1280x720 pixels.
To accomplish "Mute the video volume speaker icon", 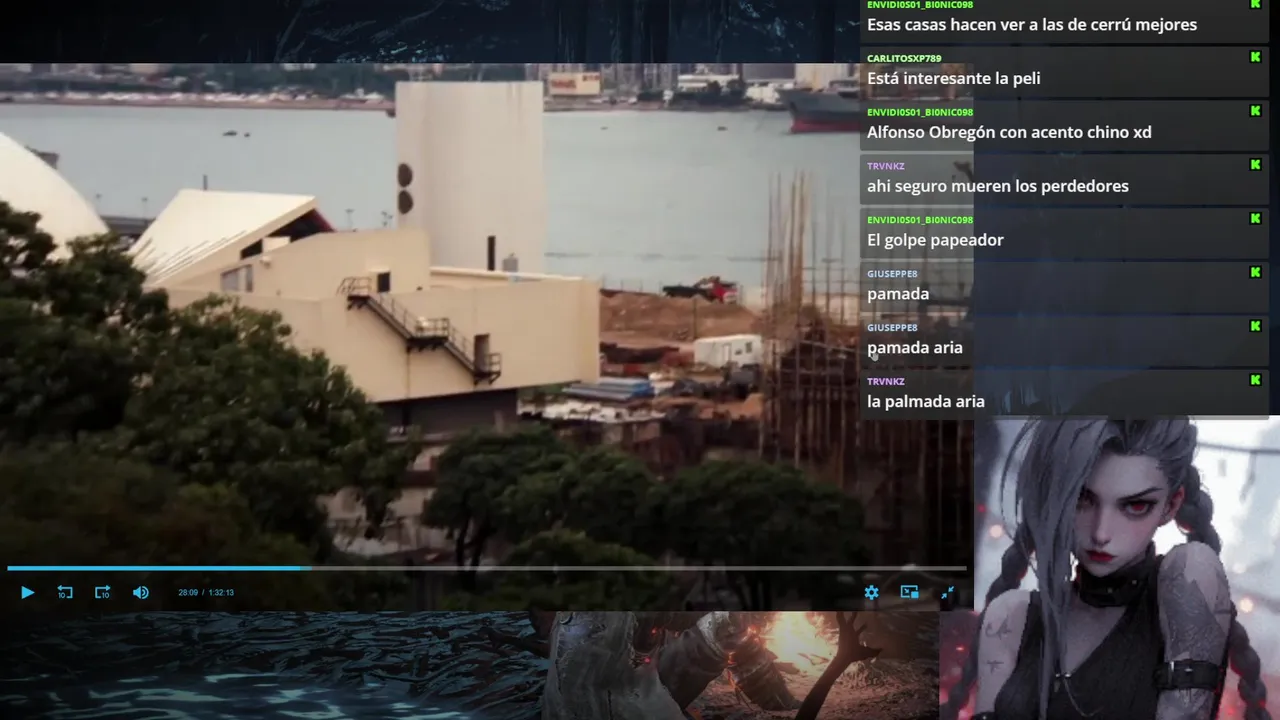I will click(x=141, y=593).
